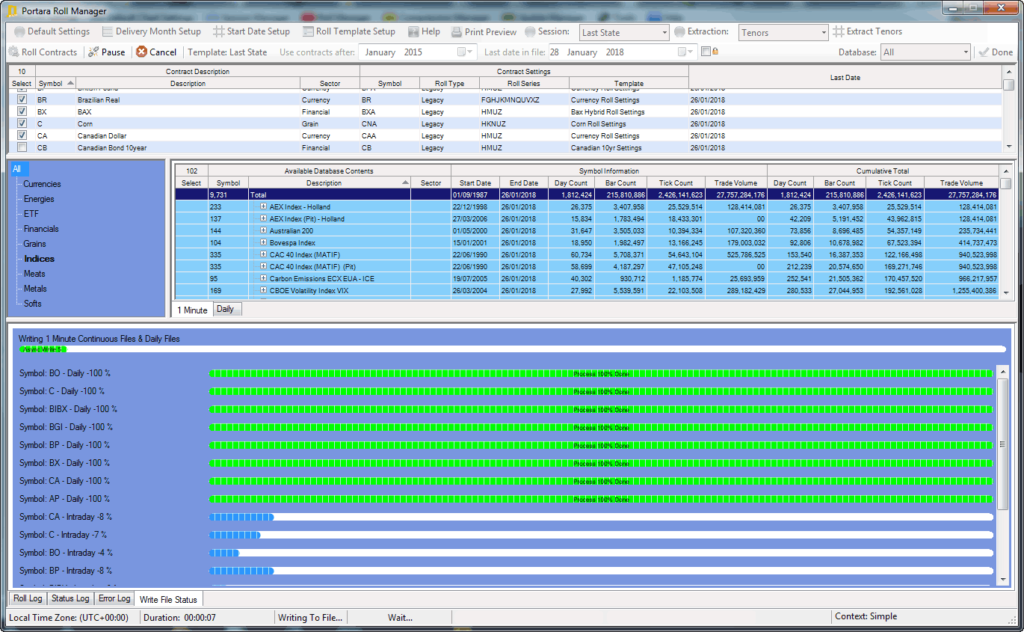Click the contract table scrollbar down arrow
Image resolution: width=1024 pixels, height=632 pixels.
click(x=1009, y=146)
